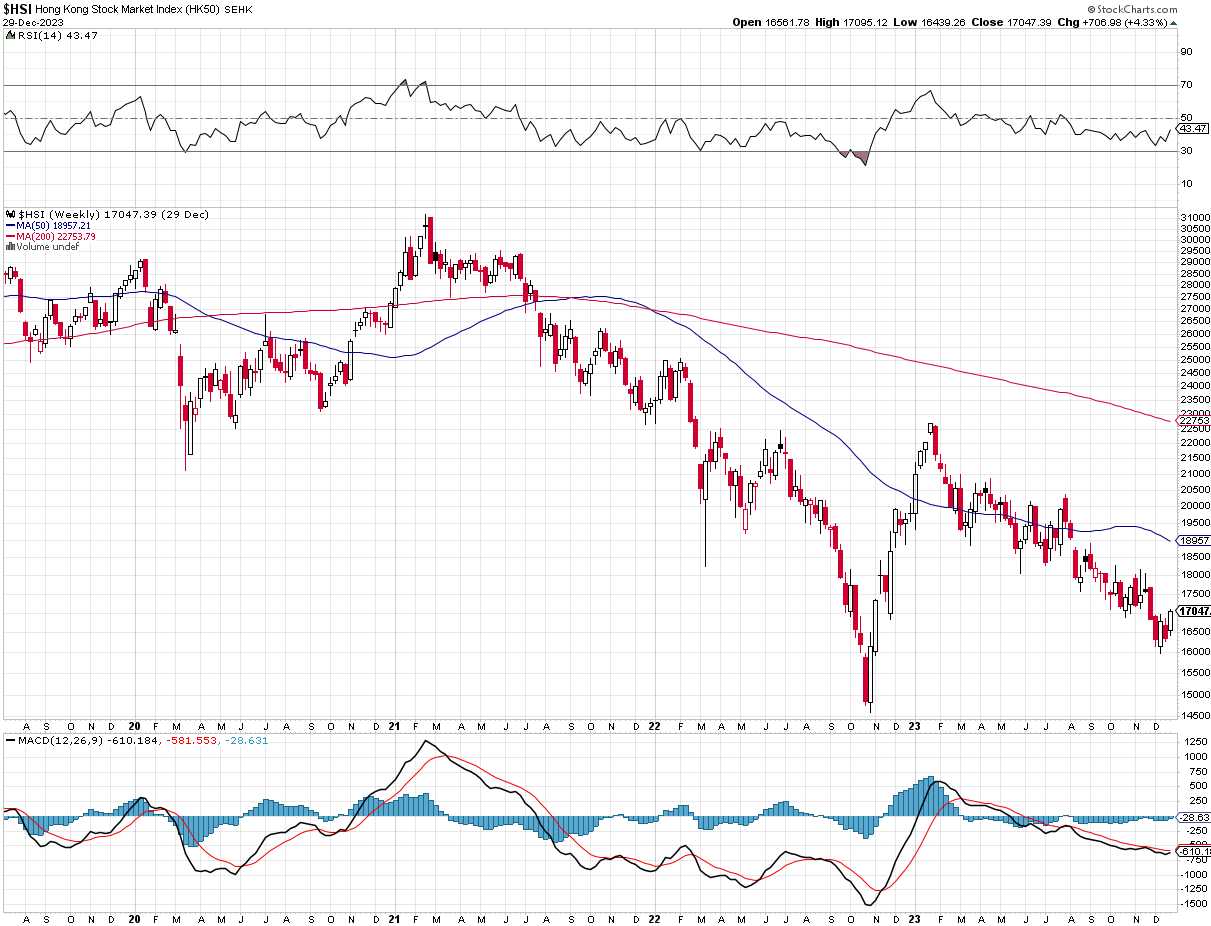Click the black MACD legend line marker
This screenshot has height=926, width=1211.
10,740
